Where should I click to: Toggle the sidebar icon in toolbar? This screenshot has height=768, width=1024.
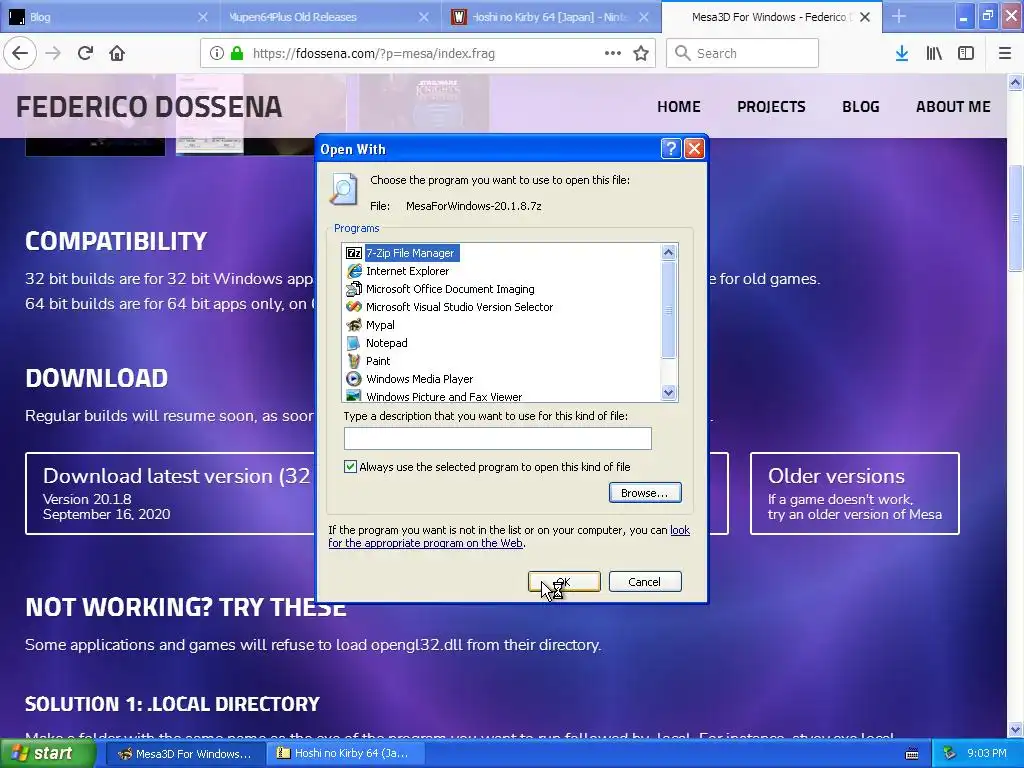pos(966,53)
